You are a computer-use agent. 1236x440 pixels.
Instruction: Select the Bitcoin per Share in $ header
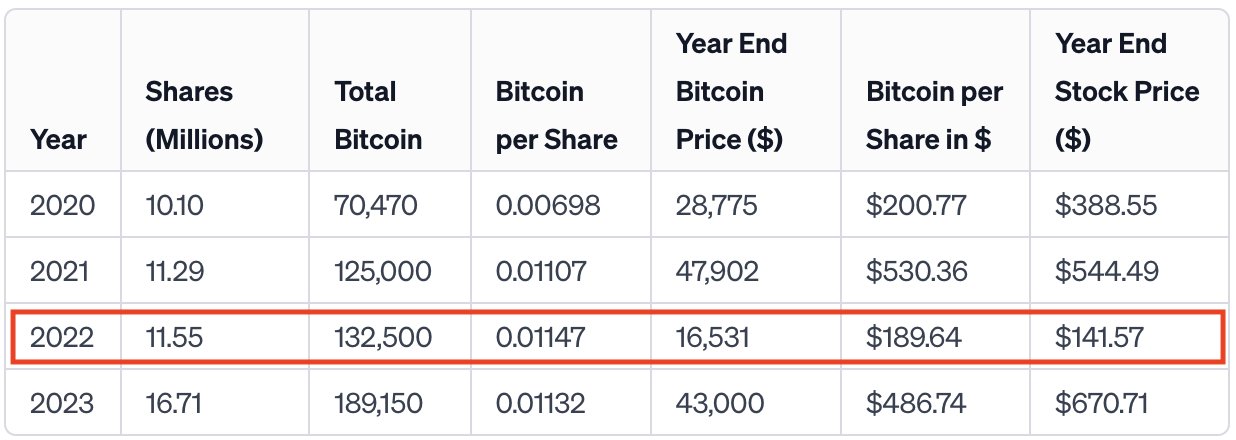point(935,115)
